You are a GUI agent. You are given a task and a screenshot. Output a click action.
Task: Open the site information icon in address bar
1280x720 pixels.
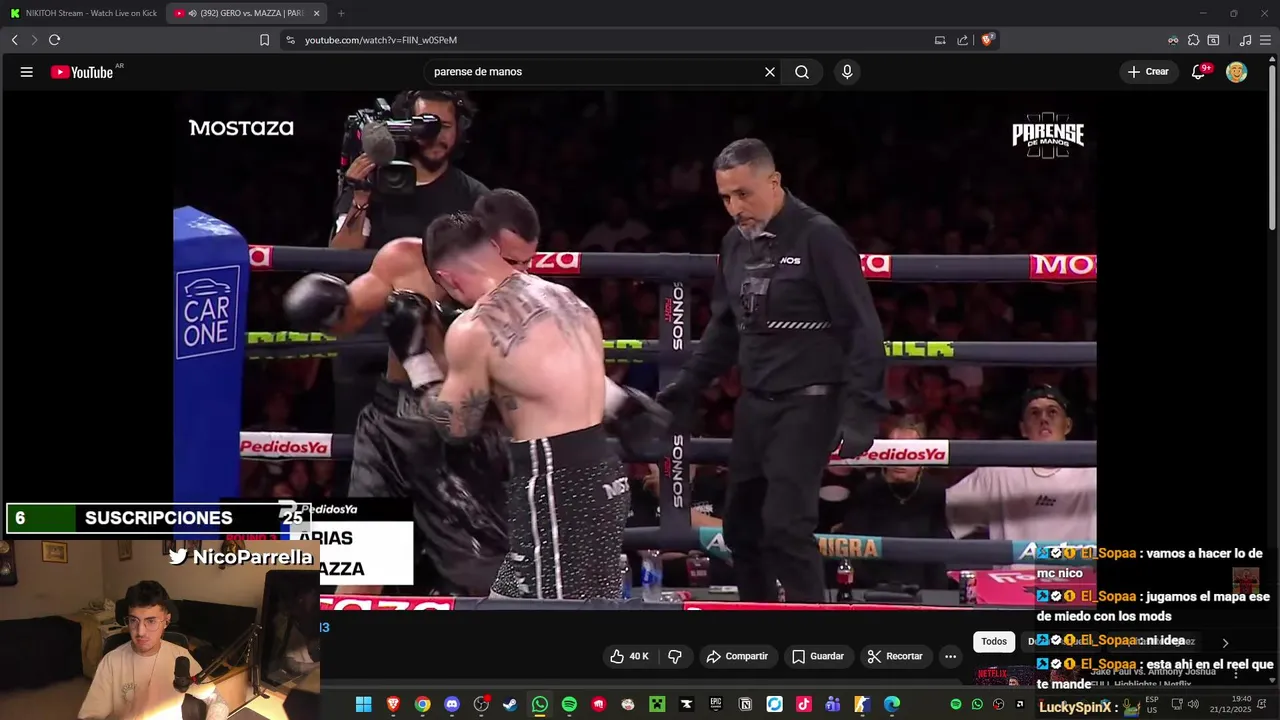pos(290,40)
